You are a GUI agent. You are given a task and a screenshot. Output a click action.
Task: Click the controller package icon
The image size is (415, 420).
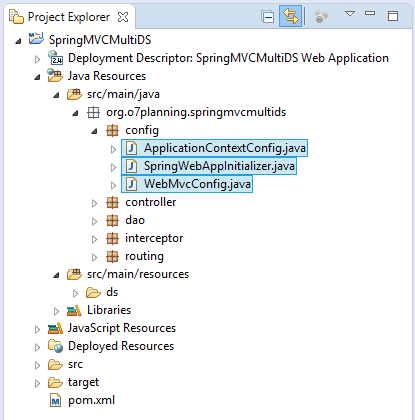(112, 202)
